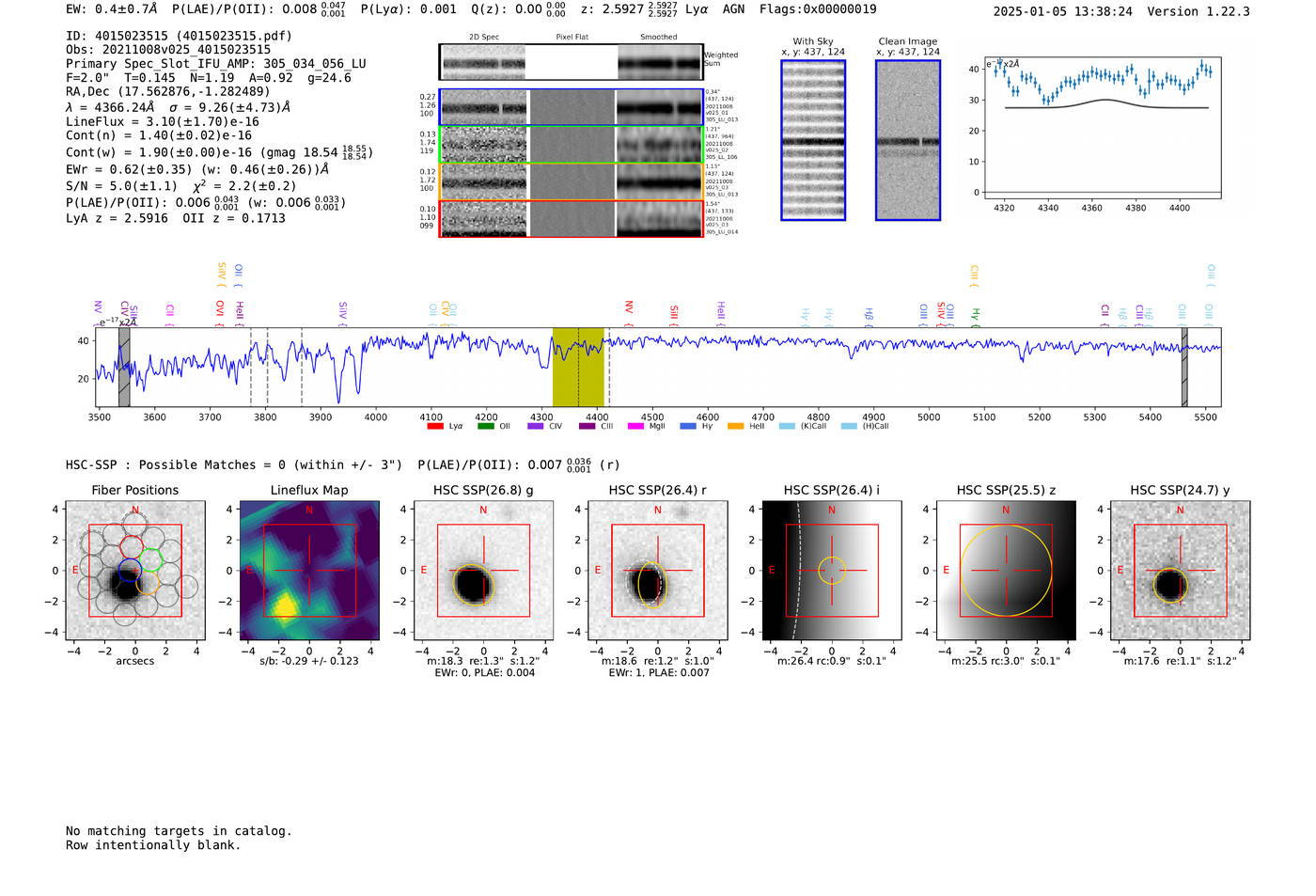Open the HSC SSP(26.8) g image

point(483,571)
